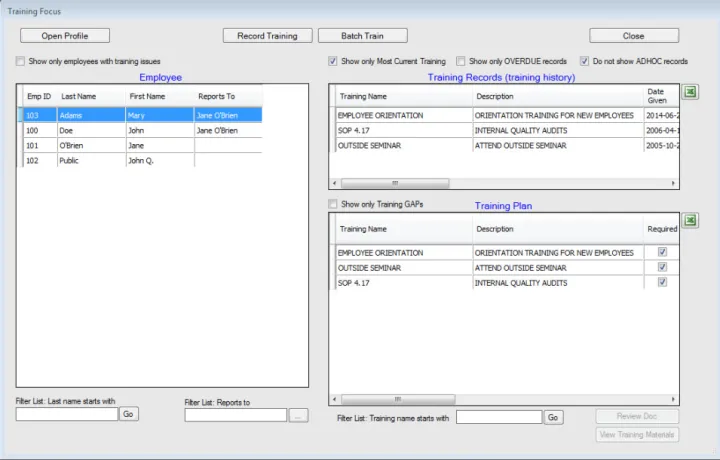Viewport: 720px width, 460px height.
Task: Click Go next to last name filter
Action: (x=129, y=413)
